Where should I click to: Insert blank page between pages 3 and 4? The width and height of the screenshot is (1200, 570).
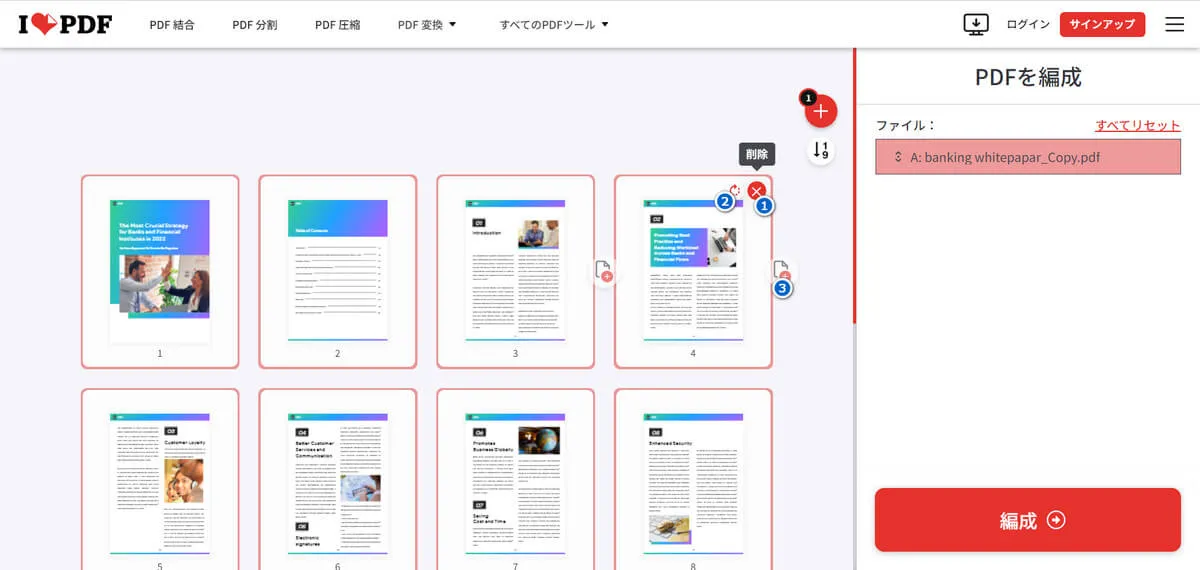[x=603, y=271]
